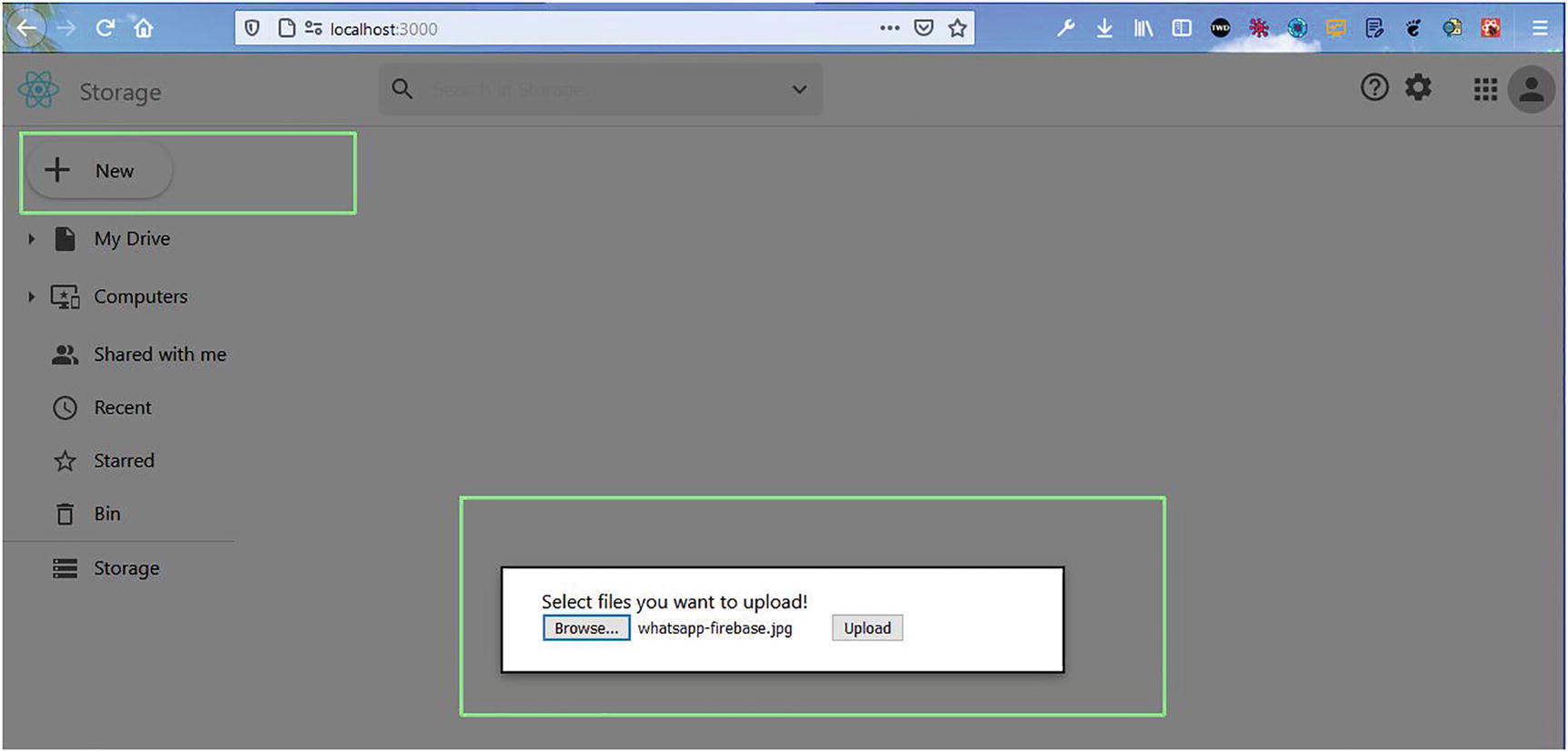Screen dimensions: 1568x752
Task: Select Starred in the sidebar
Action: click(124, 461)
